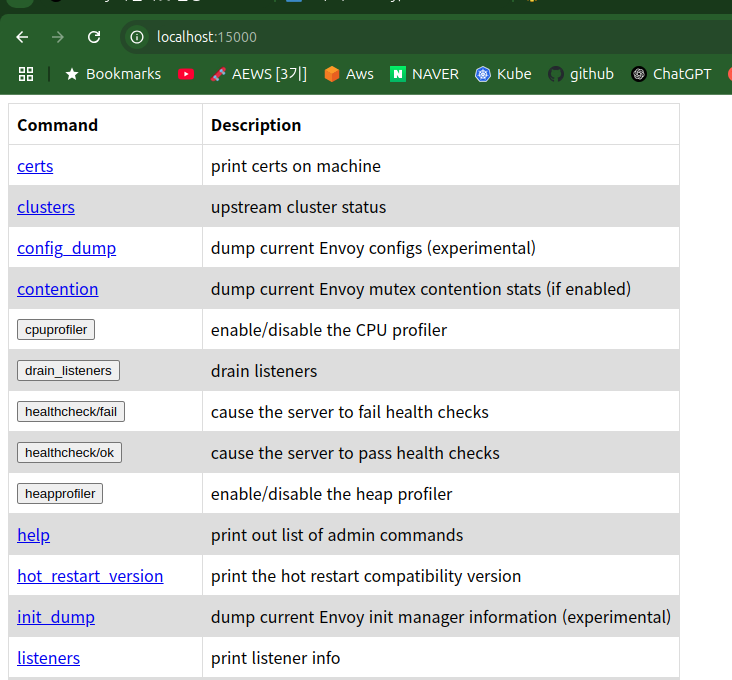Screen dimensions: 732x680
Task: Open the github bookmark
Action: (581, 74)
